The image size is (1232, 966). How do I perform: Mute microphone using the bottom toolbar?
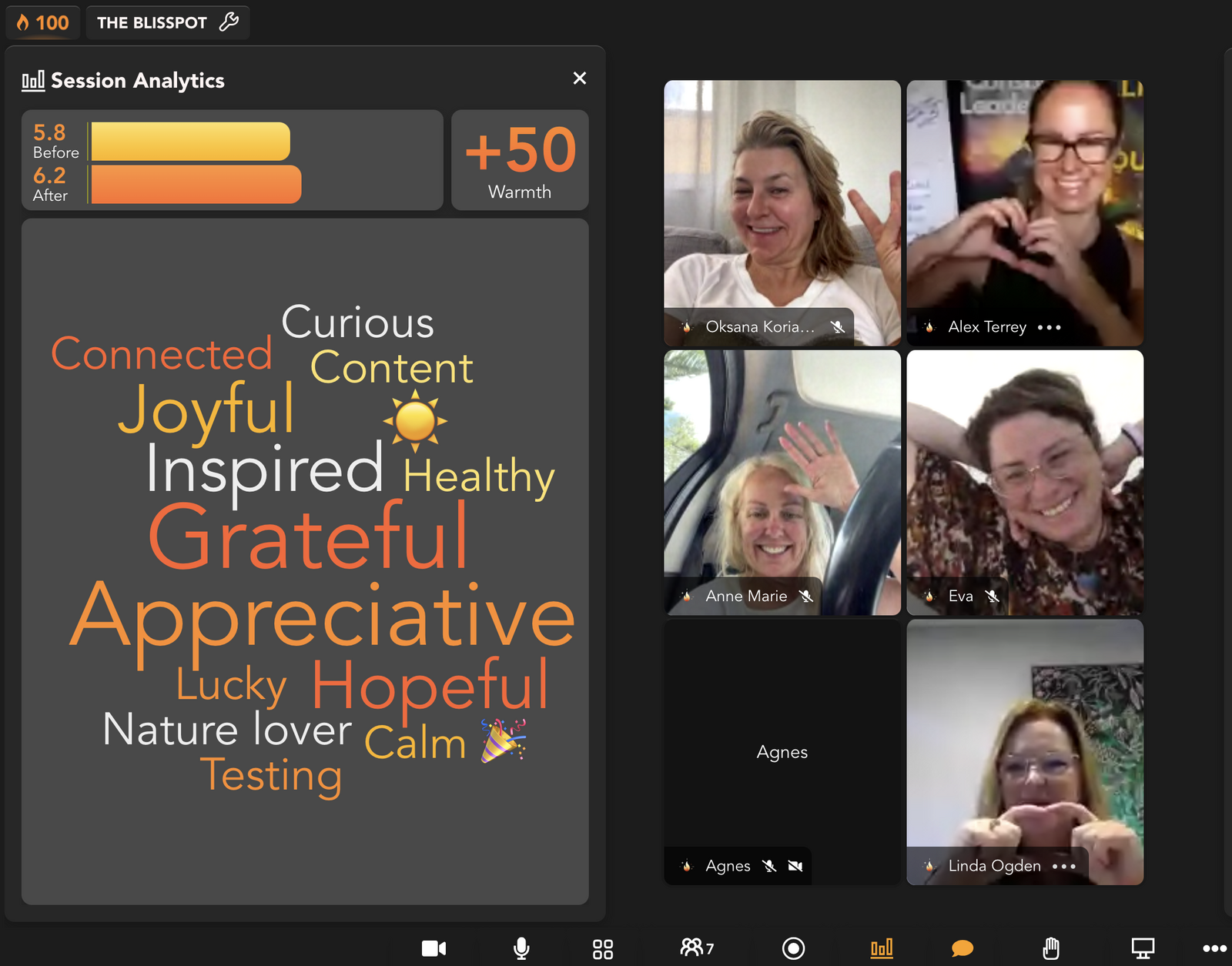coord(521,948)
